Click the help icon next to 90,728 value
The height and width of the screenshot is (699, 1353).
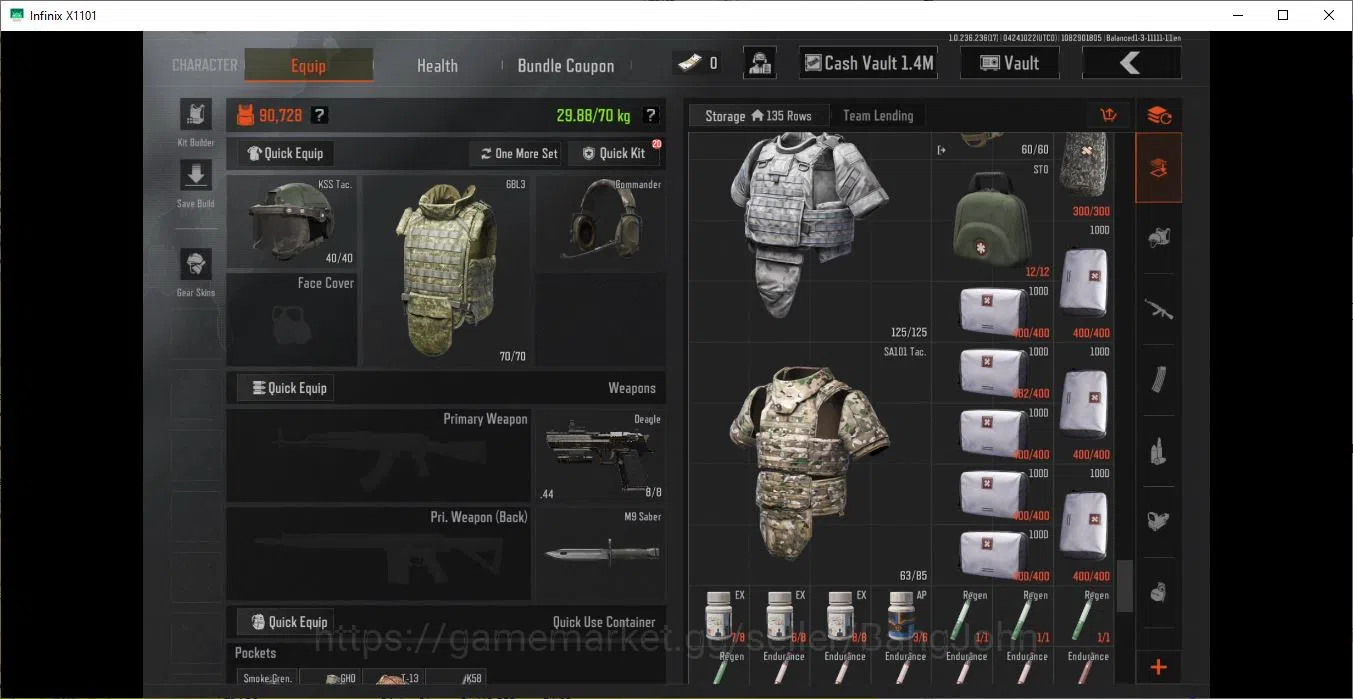pyautogui.click(x=319, y=115)
